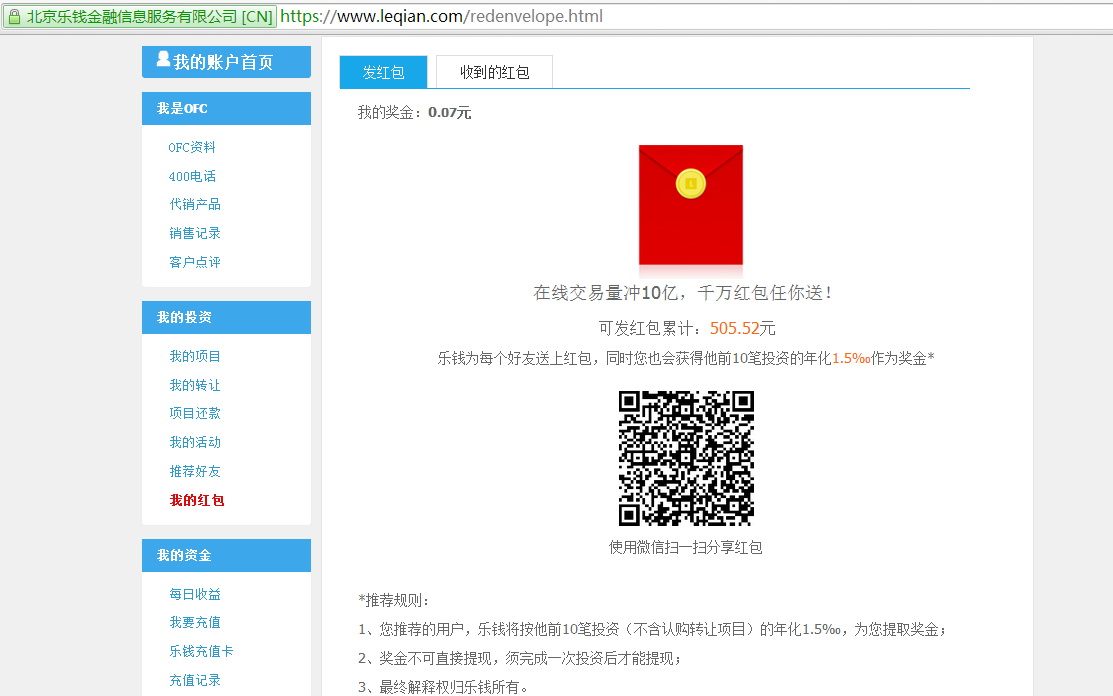Open the 充值记录 link
Screen dimensions: 1113x696
(195, 680)
